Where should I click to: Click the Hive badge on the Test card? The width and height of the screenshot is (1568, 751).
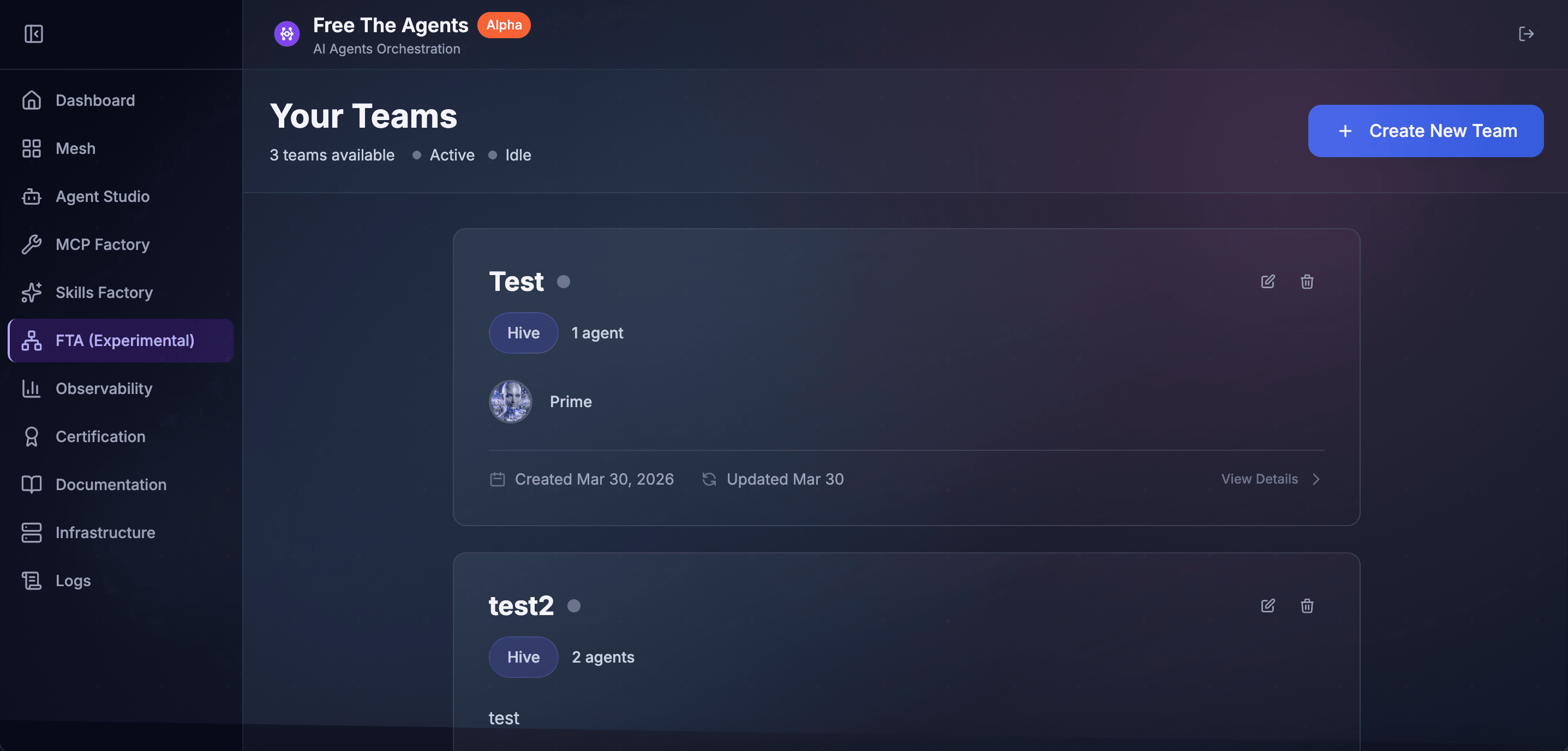point(523,332)
